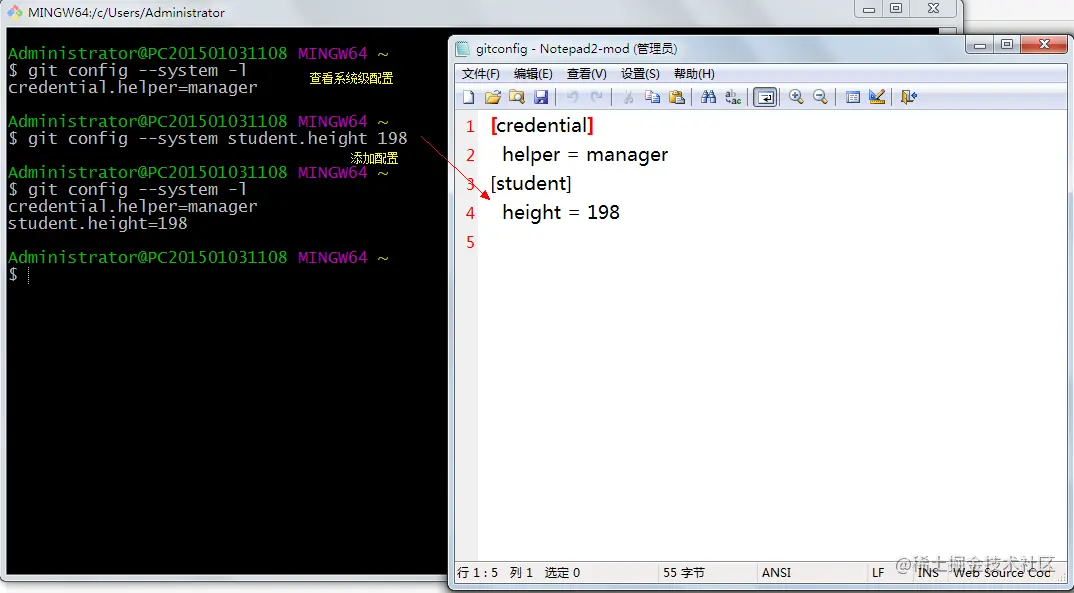Click the 'gitconfig - Notepad2-mod (管理员)' title bar

pos(576,49)
